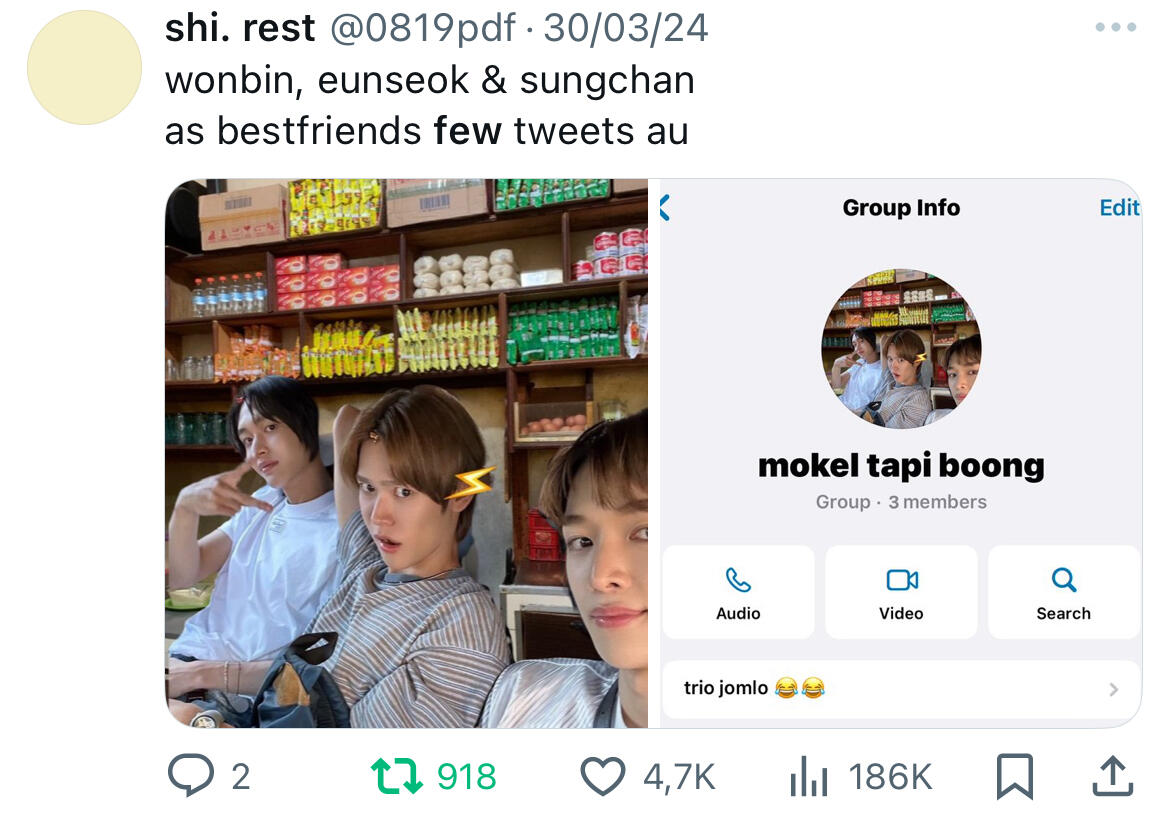Open the @0819pdf username handle
Screen dimensions: 1170x821
tap(422, 28)
